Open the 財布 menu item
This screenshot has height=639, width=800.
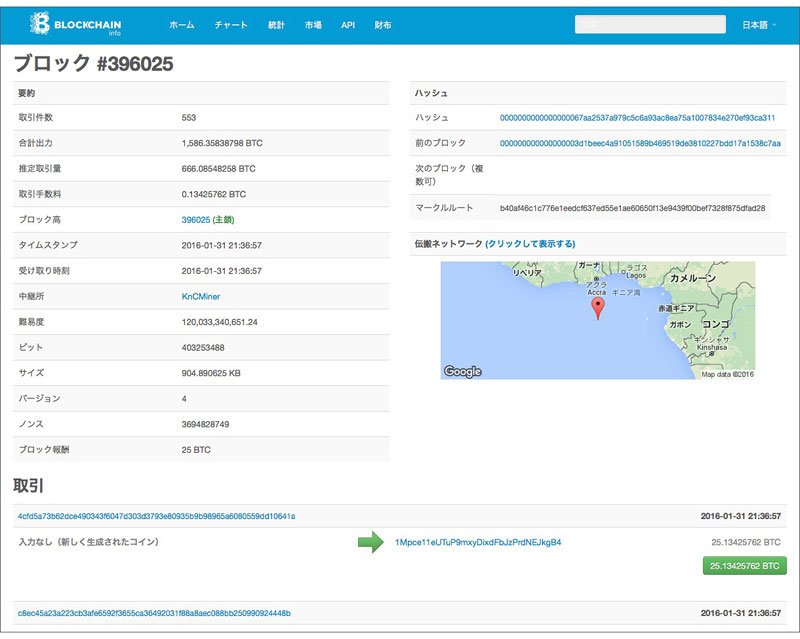tap(383, 24)
